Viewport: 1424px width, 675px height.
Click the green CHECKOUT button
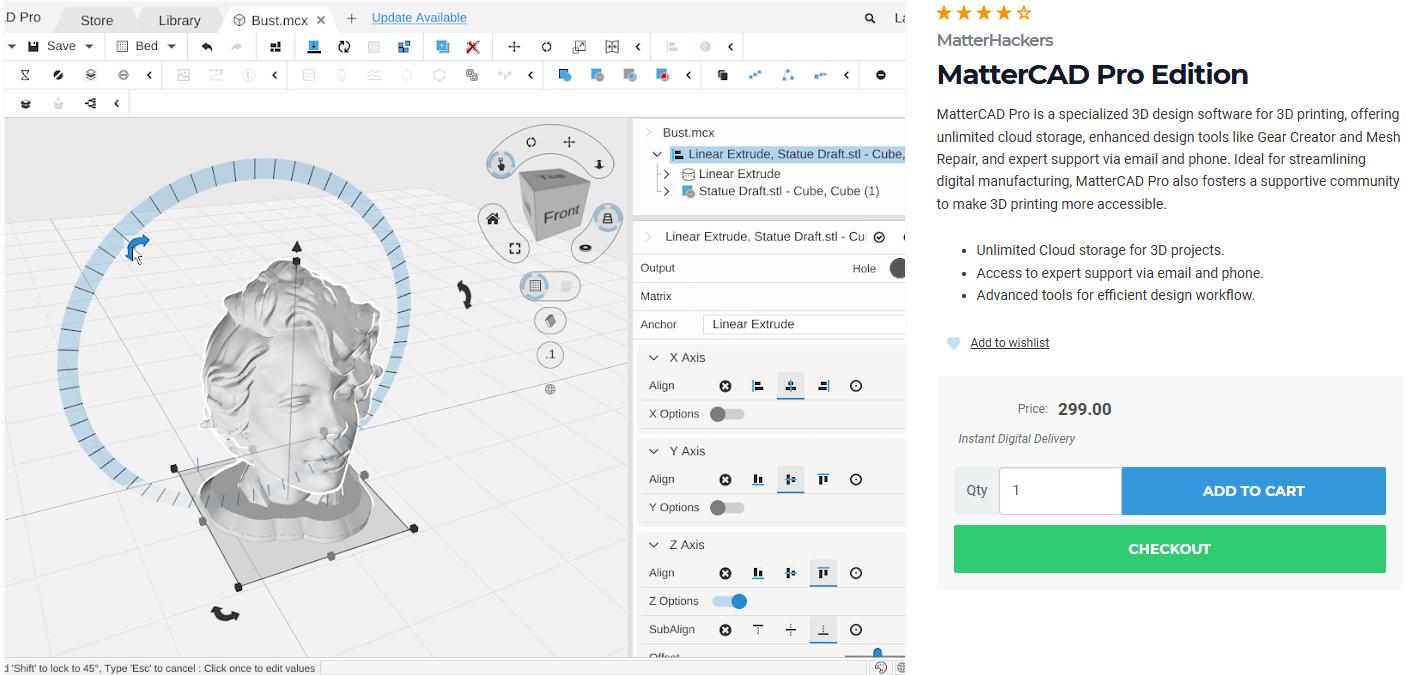(x=1169, y=549)
